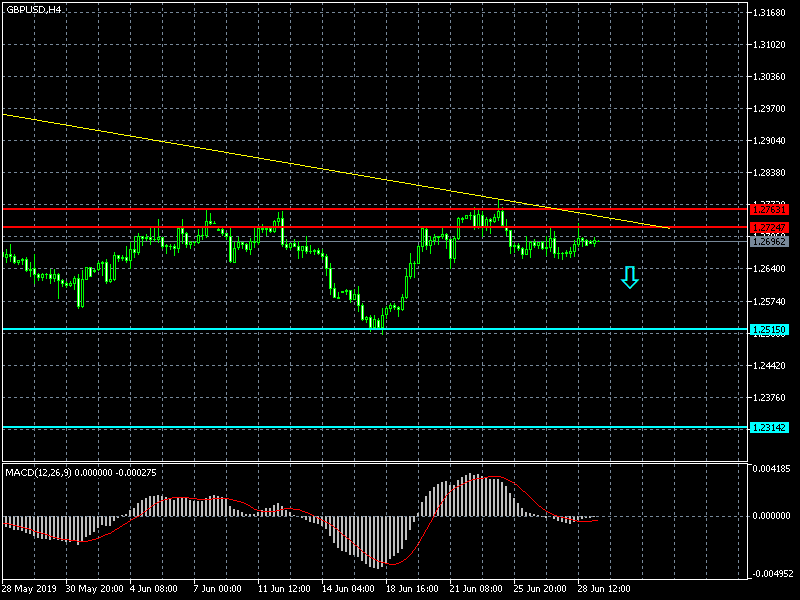Click the 1.26400 price axis value
Viewport: 800px width, 600px height.
tap(769, 269)
